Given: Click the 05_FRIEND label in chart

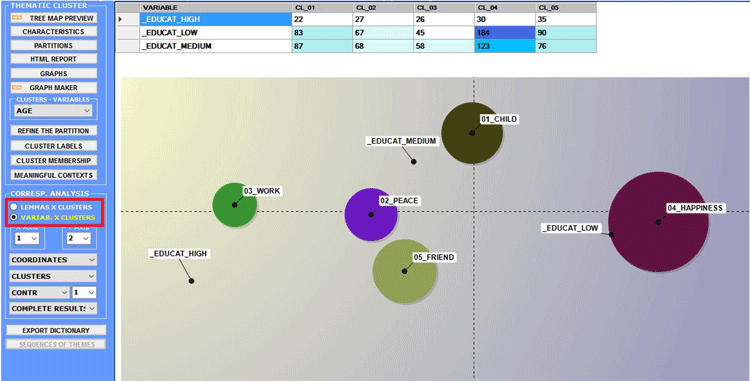Looking at the screenshot, I should (x=434, y=257).
